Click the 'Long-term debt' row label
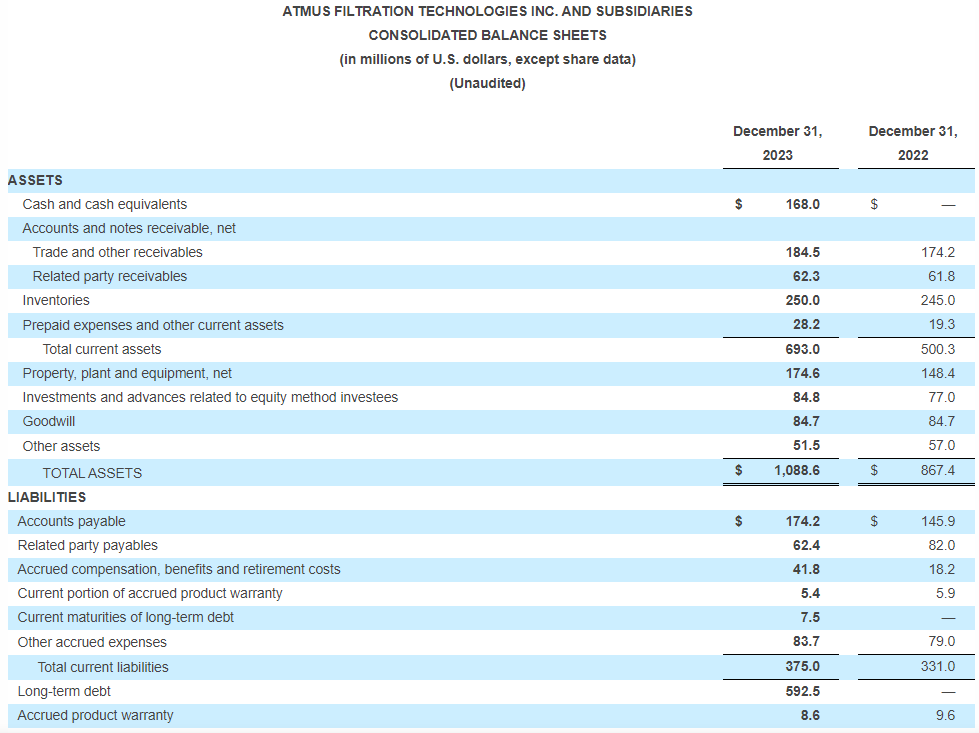The height and width of the screenshot is (733, 979). pos(64,691)
